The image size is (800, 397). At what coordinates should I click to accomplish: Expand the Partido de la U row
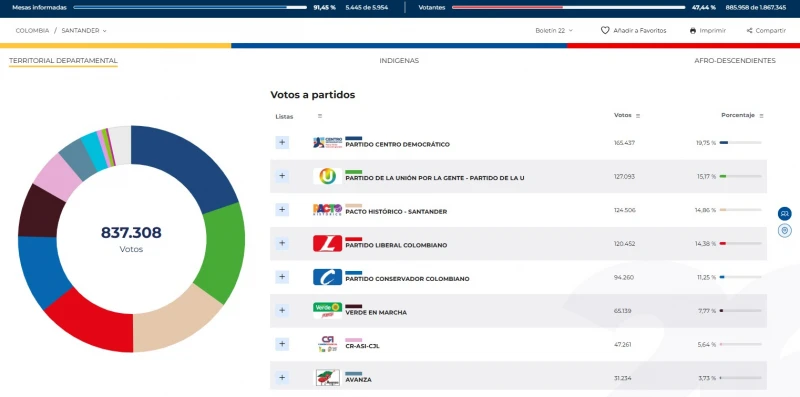click(282, 176)
